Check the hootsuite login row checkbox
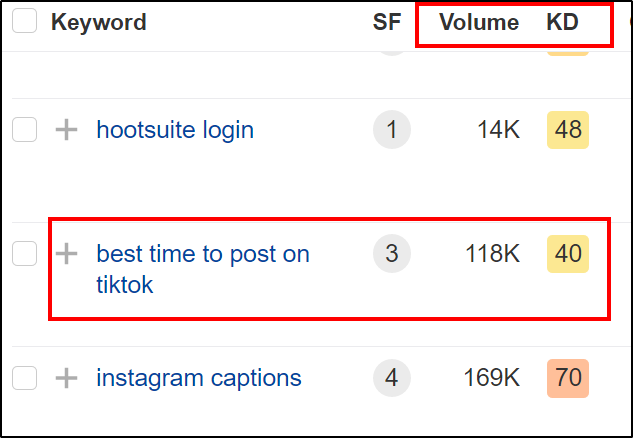 pos(25,130)
